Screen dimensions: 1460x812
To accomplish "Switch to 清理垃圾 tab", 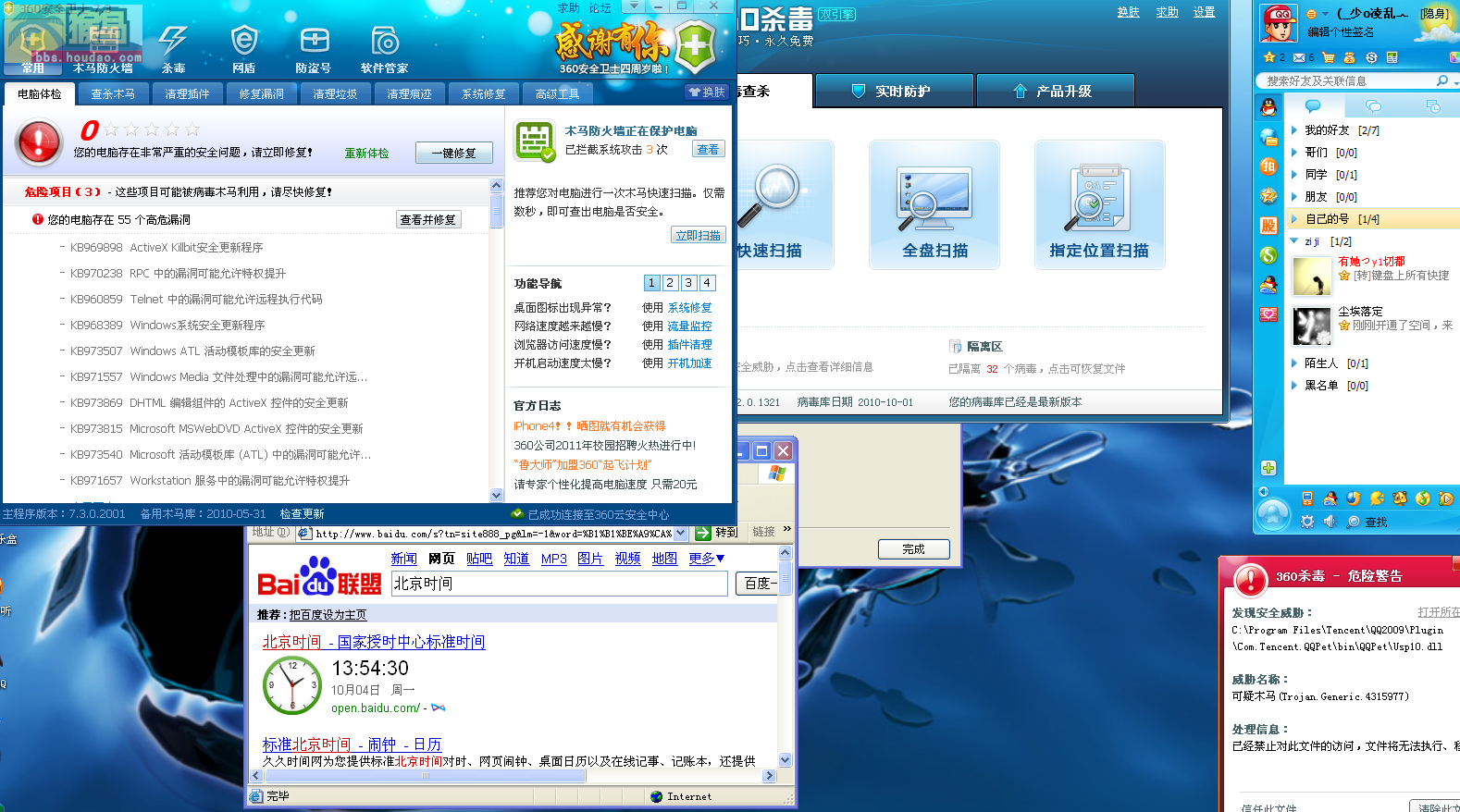I will click(335, 93).
